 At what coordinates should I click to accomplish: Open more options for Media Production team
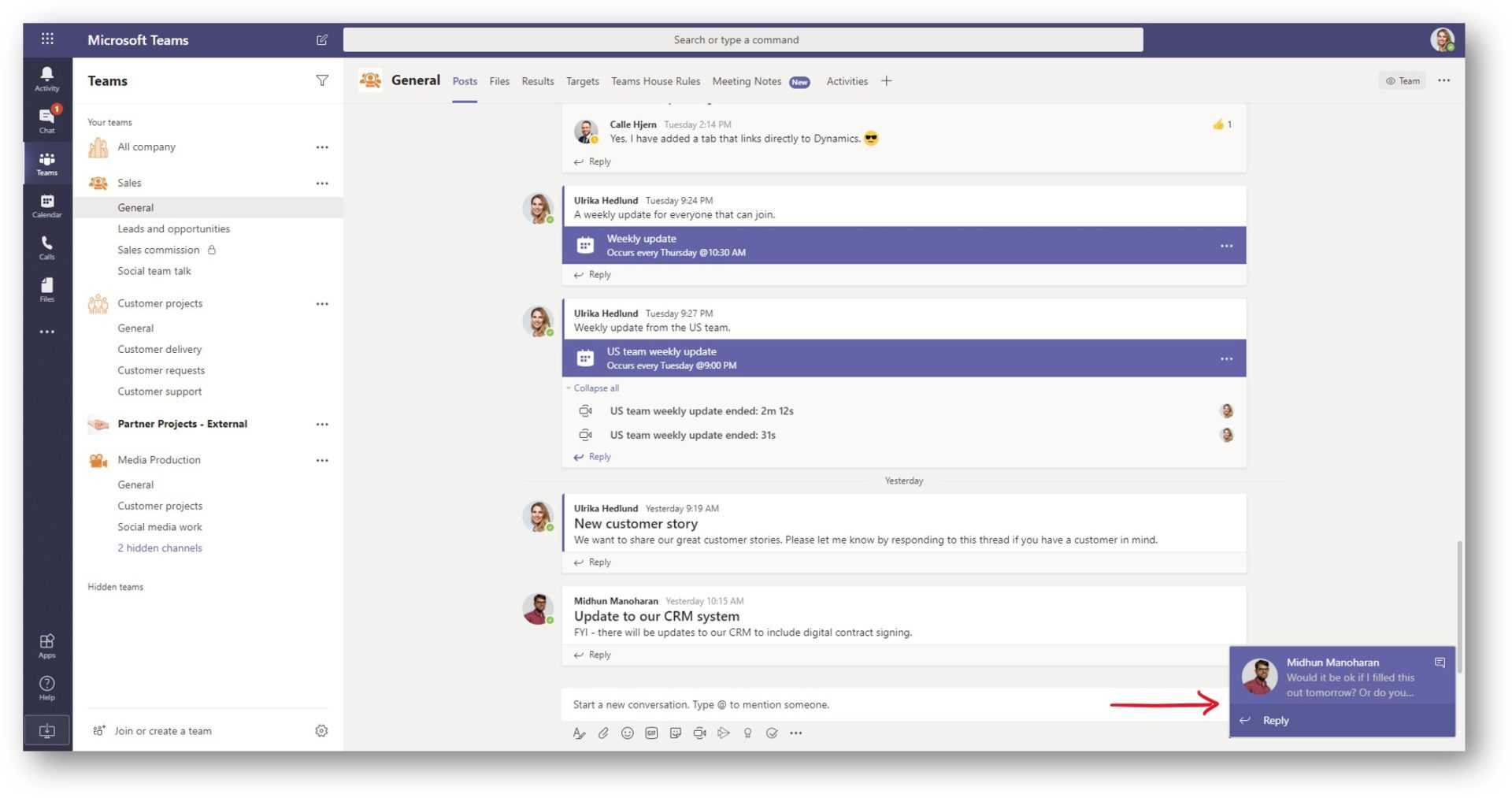tap(322, 460)
